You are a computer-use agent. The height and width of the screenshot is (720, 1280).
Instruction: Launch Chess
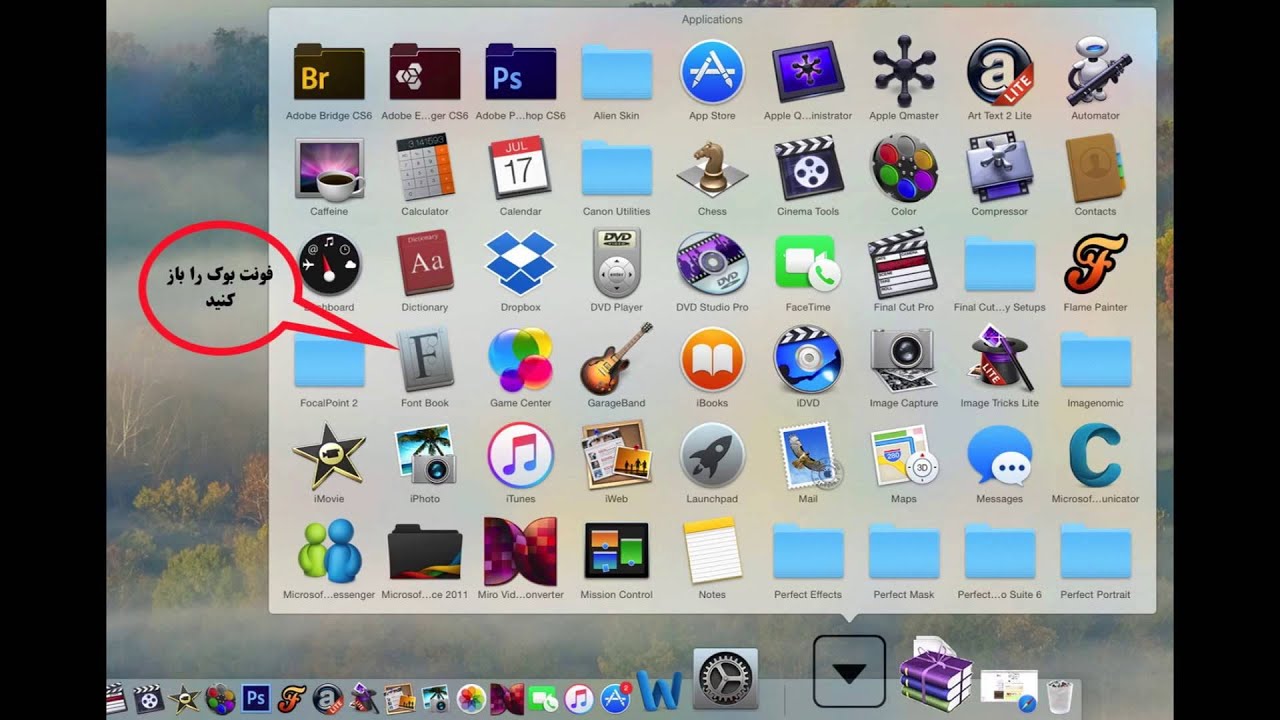712,168
